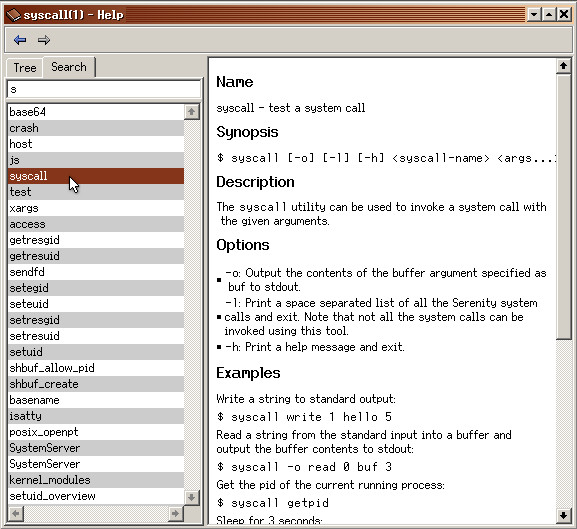Open the xargs entry
Image resolution: width=577 pixels, height=529 pixels.
click(x=96, y=208)
